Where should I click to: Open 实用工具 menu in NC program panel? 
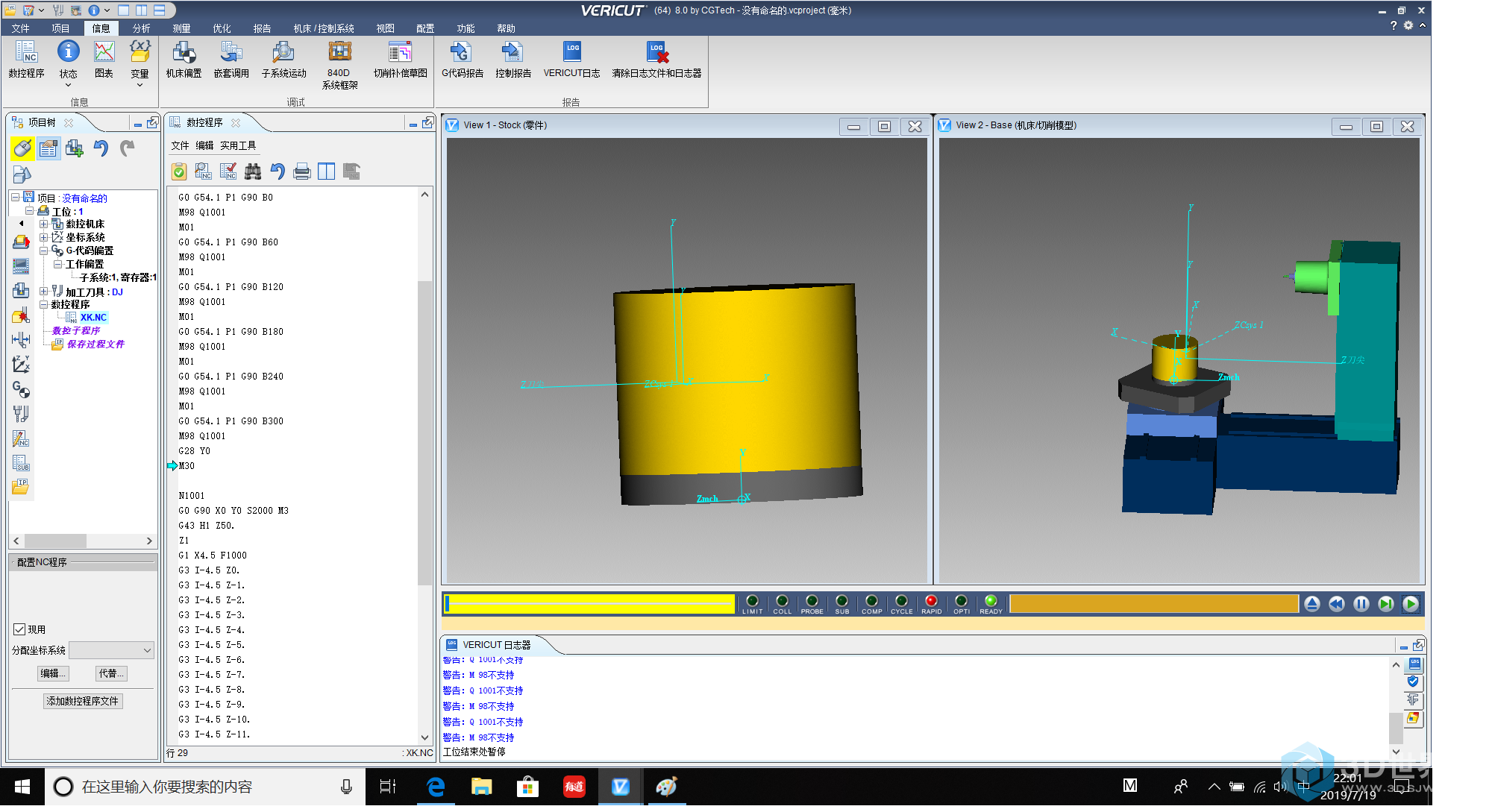[x=238, y=145]
